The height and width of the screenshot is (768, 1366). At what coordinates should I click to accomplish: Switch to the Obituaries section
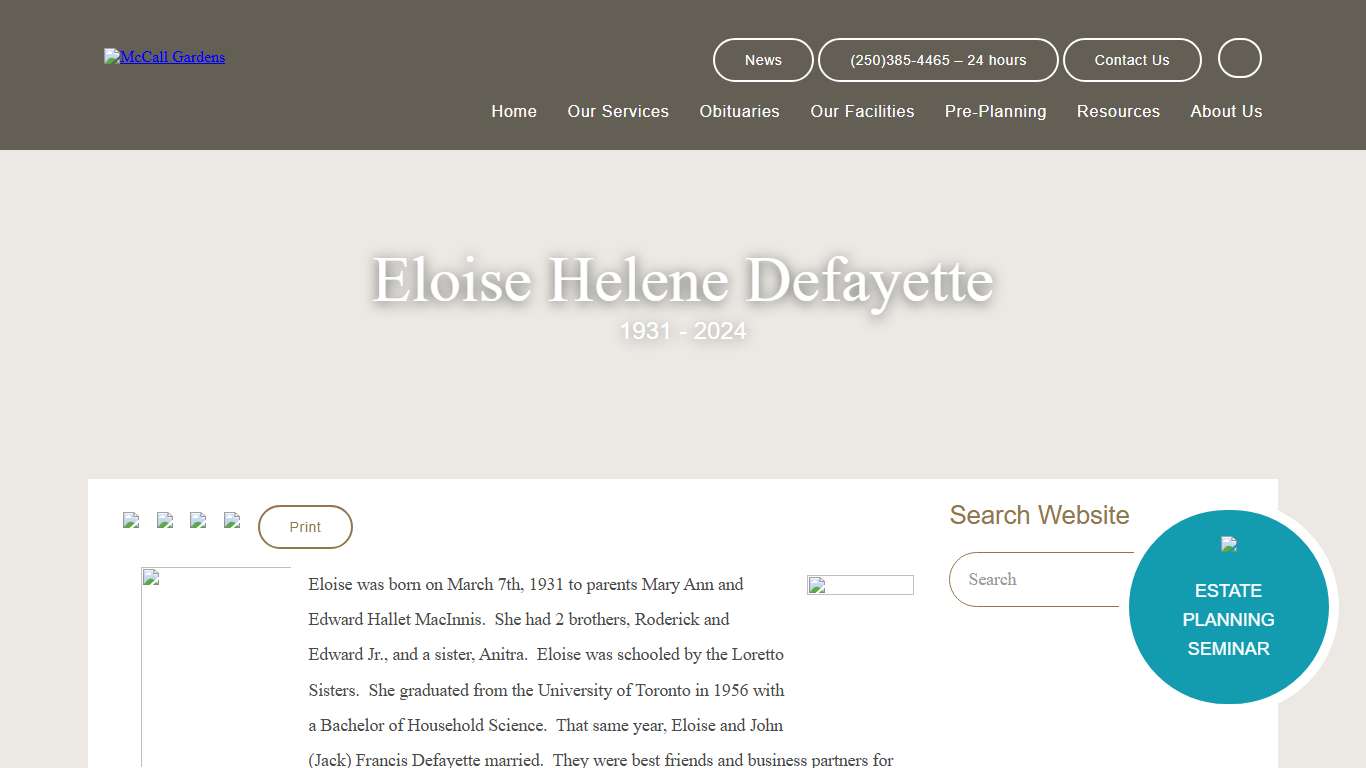tap(739, 111)
